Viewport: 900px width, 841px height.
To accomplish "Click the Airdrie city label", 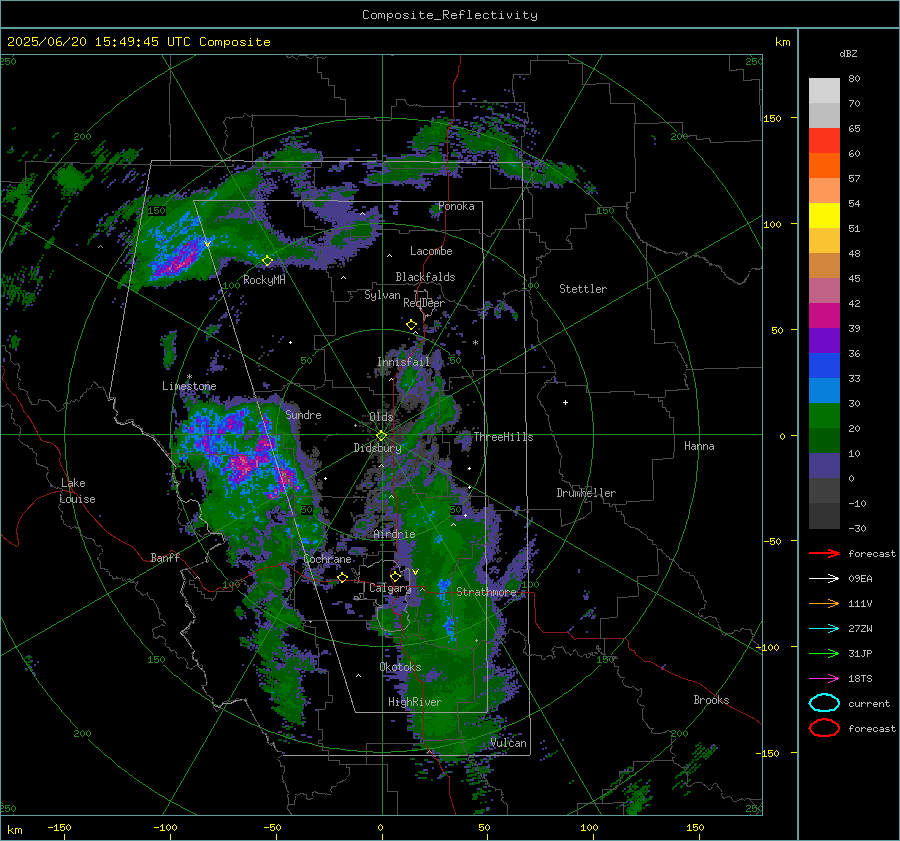I will pyautogui.click(x=394, y=534).
